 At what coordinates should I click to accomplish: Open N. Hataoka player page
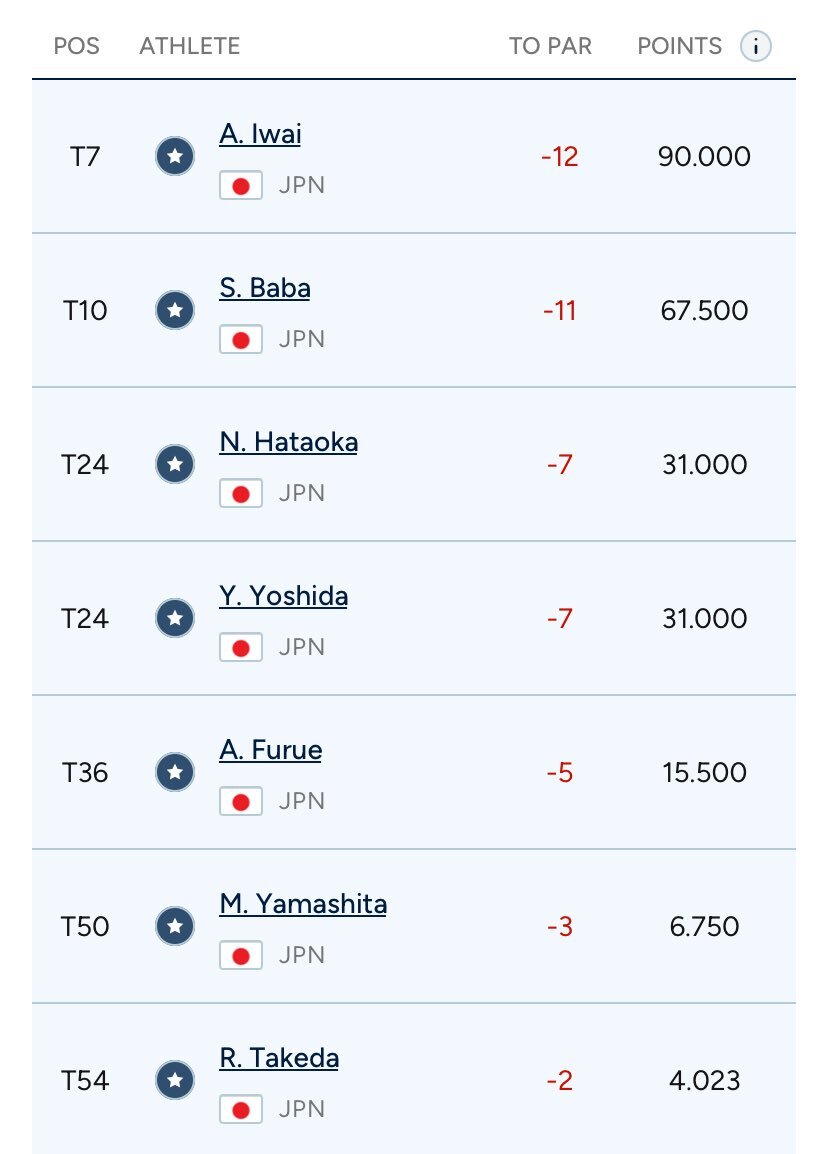289,442
